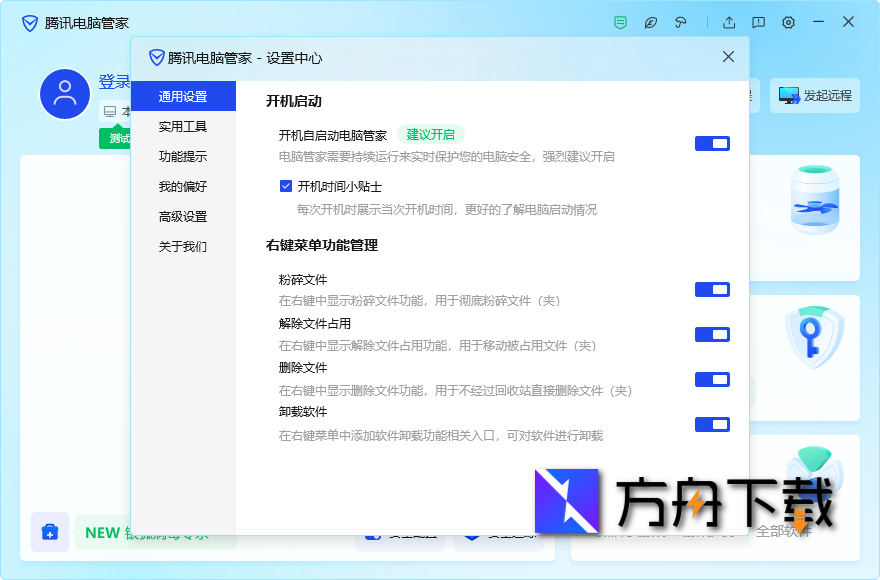Select the umbrella protection icon
The image size is (880, 580).
[x=681, y=22]
